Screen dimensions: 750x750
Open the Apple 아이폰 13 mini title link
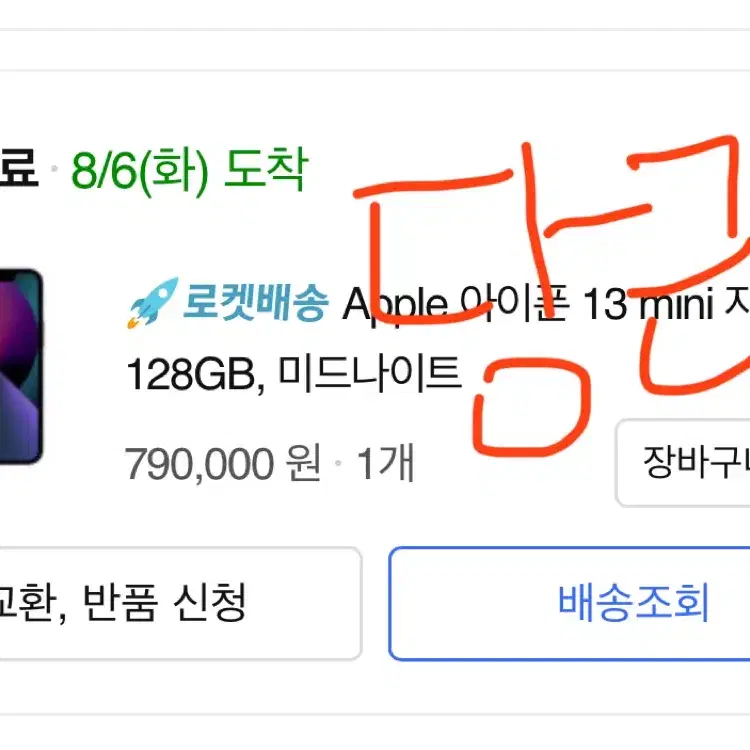pos(546,303)
